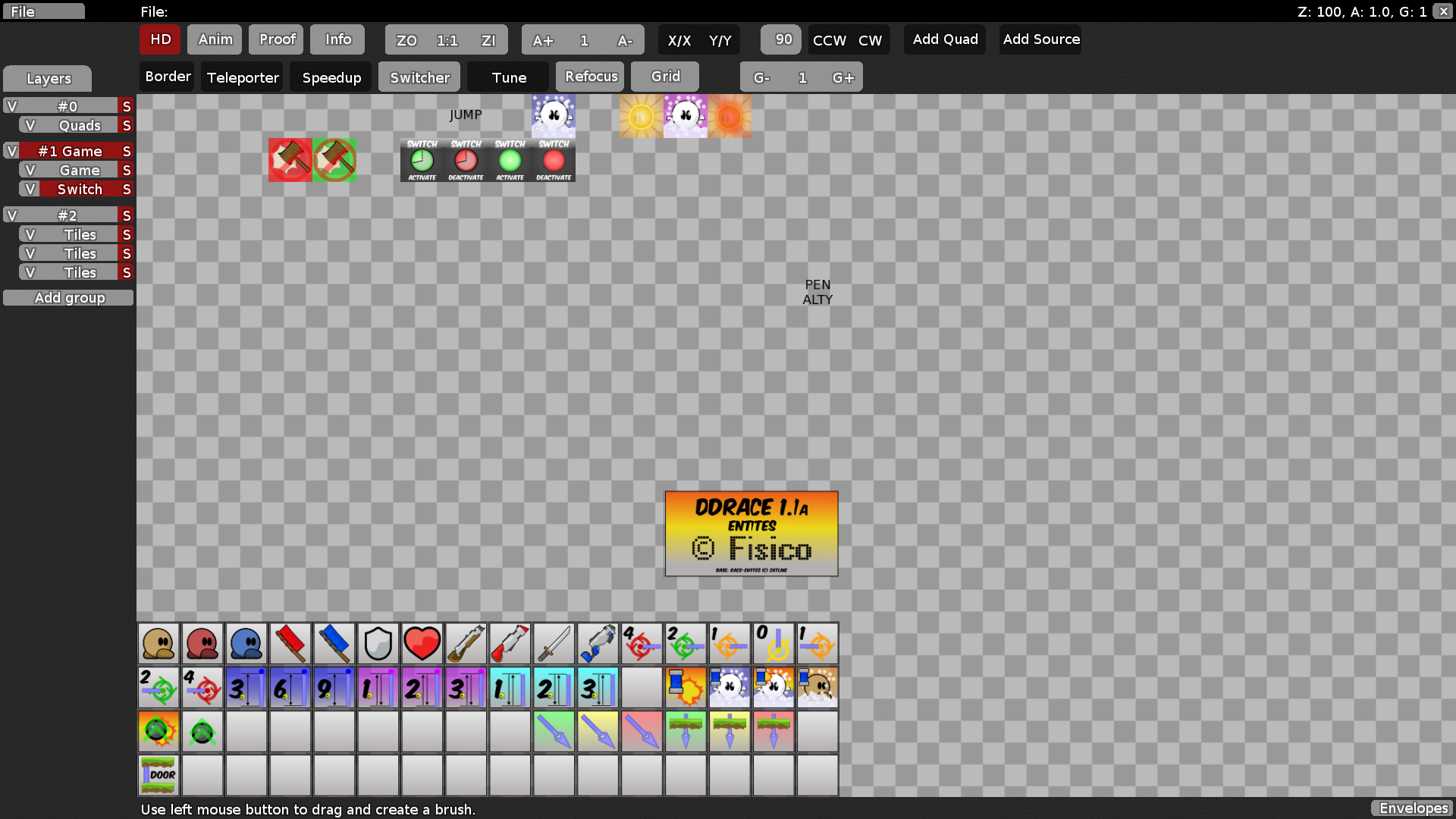Open the Envelopes panel

(x=1413, y=808)
